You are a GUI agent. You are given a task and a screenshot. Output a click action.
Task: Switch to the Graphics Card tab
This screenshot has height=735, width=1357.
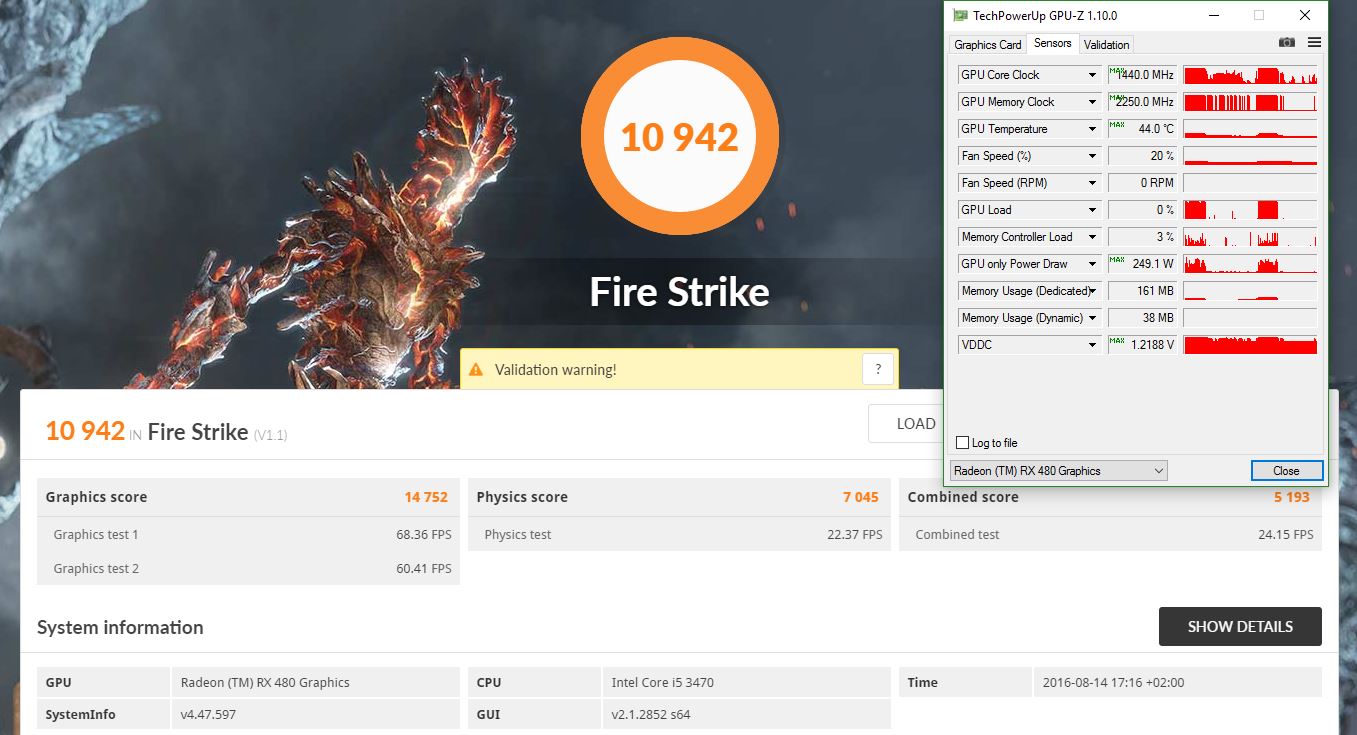click(987, 44)
